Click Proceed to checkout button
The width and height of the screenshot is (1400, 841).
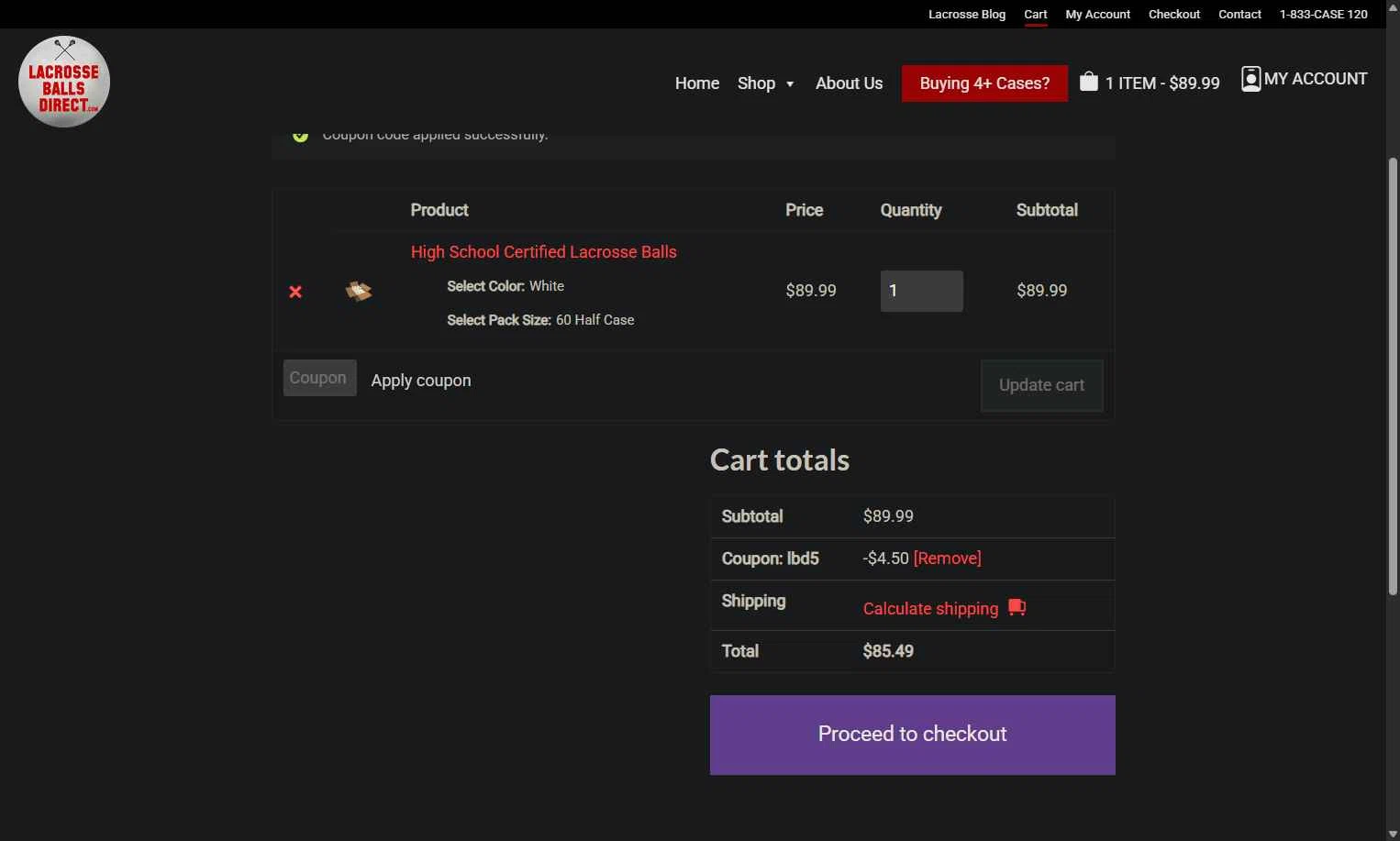913,735
